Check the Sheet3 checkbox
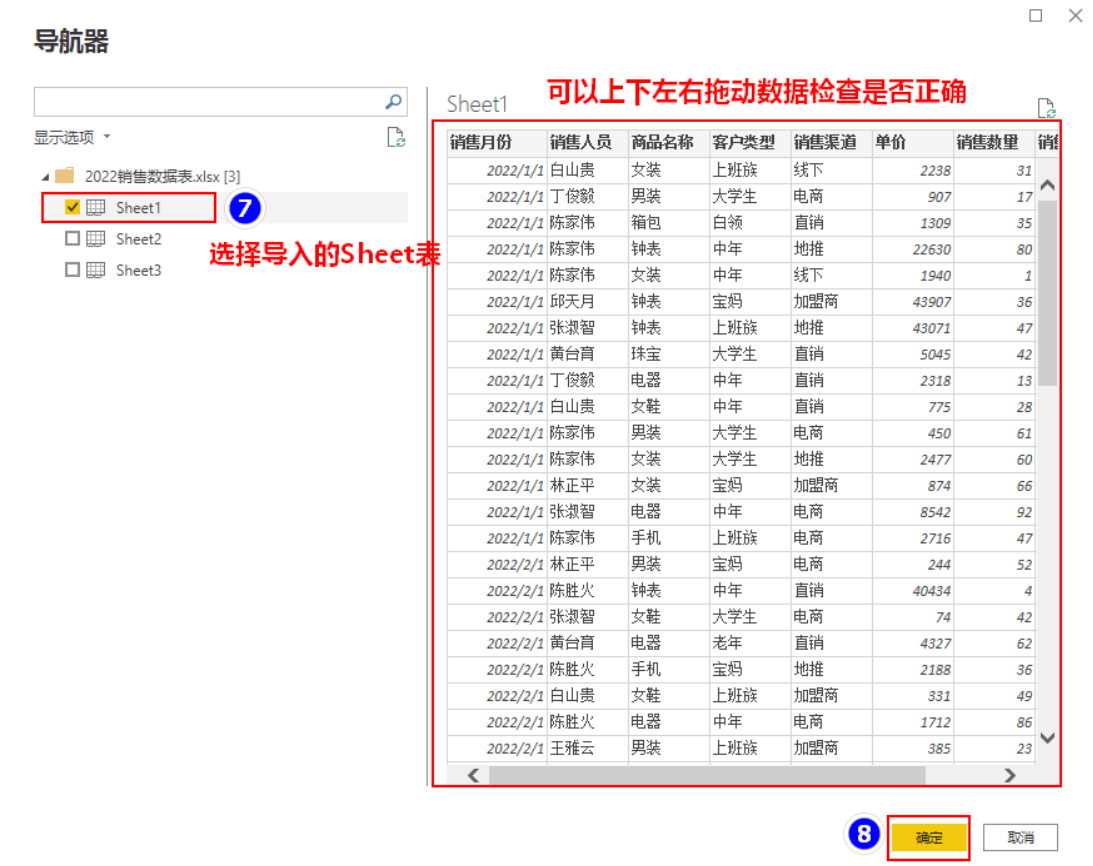 pyautogui.click(x=72, y=270)
